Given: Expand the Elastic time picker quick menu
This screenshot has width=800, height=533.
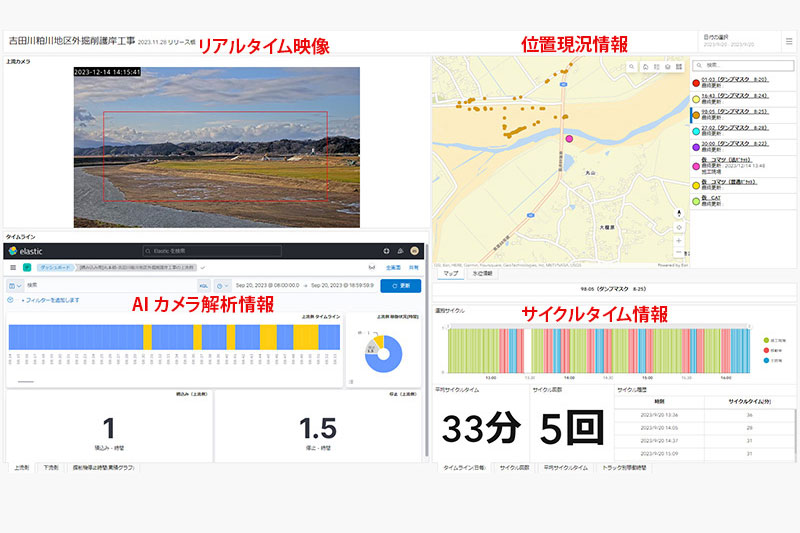Looking at the screenshot, I should point(223,286).
